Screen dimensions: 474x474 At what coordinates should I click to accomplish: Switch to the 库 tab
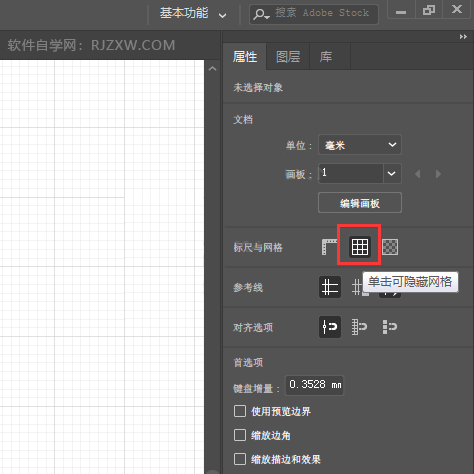click(326, 57)
